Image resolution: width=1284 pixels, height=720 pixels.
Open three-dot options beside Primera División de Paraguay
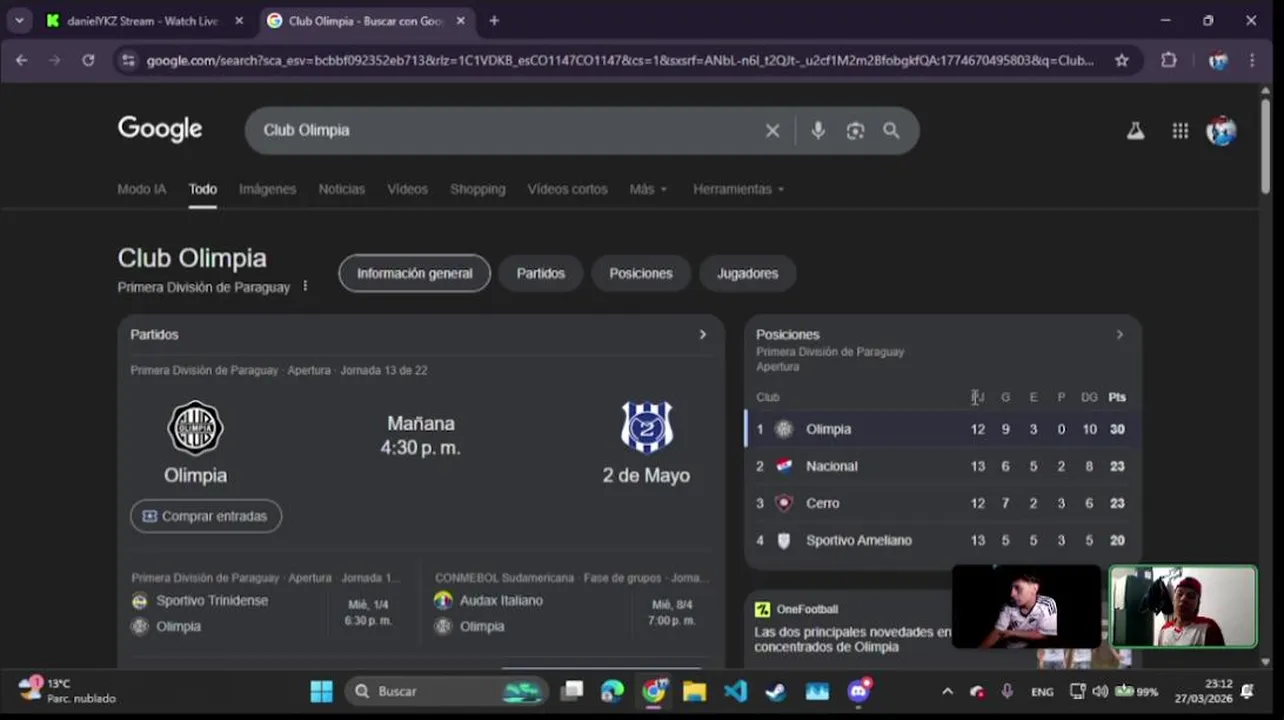click(305, 287)
